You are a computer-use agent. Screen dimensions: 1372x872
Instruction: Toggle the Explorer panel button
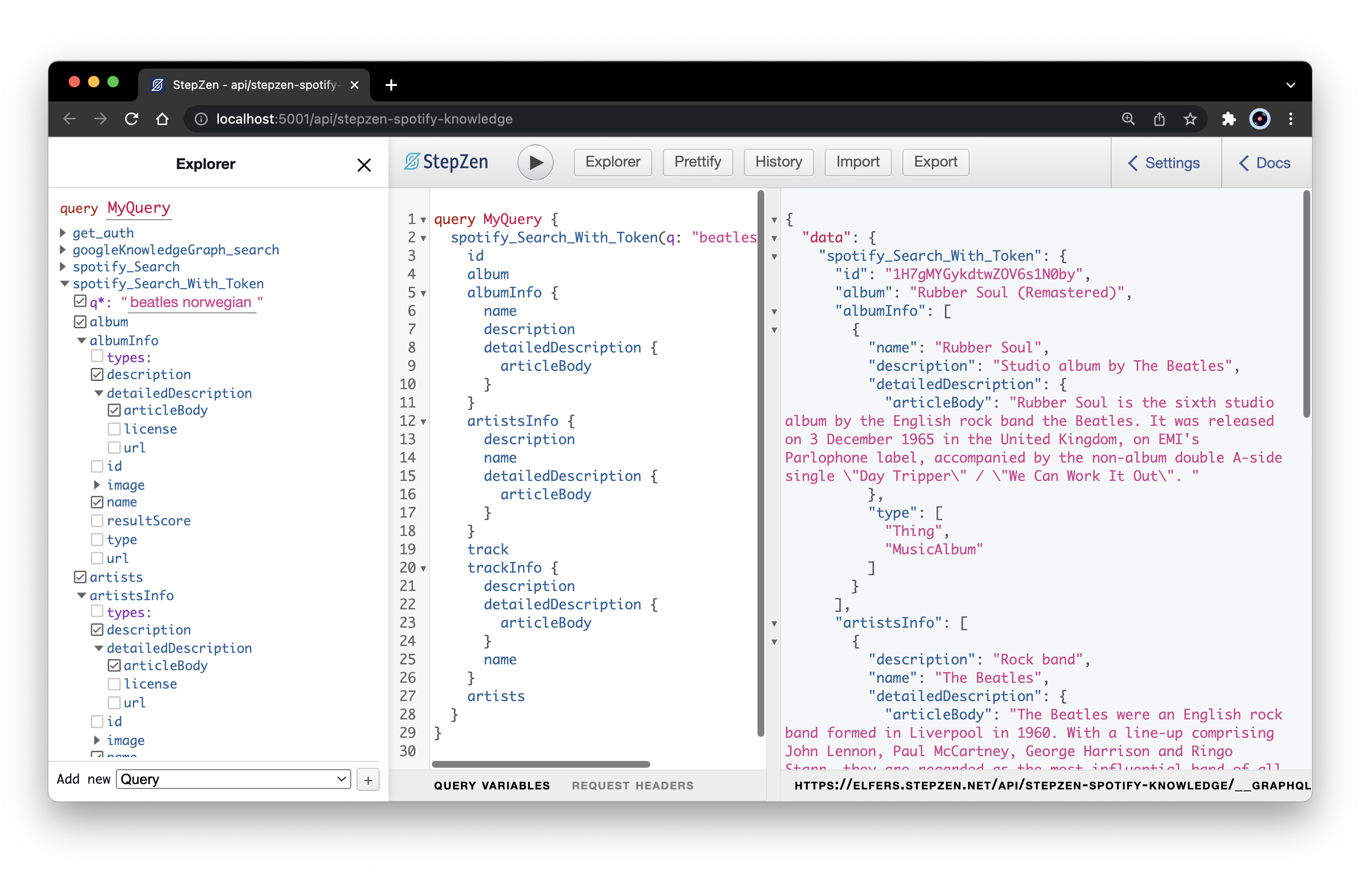point(613,162)
